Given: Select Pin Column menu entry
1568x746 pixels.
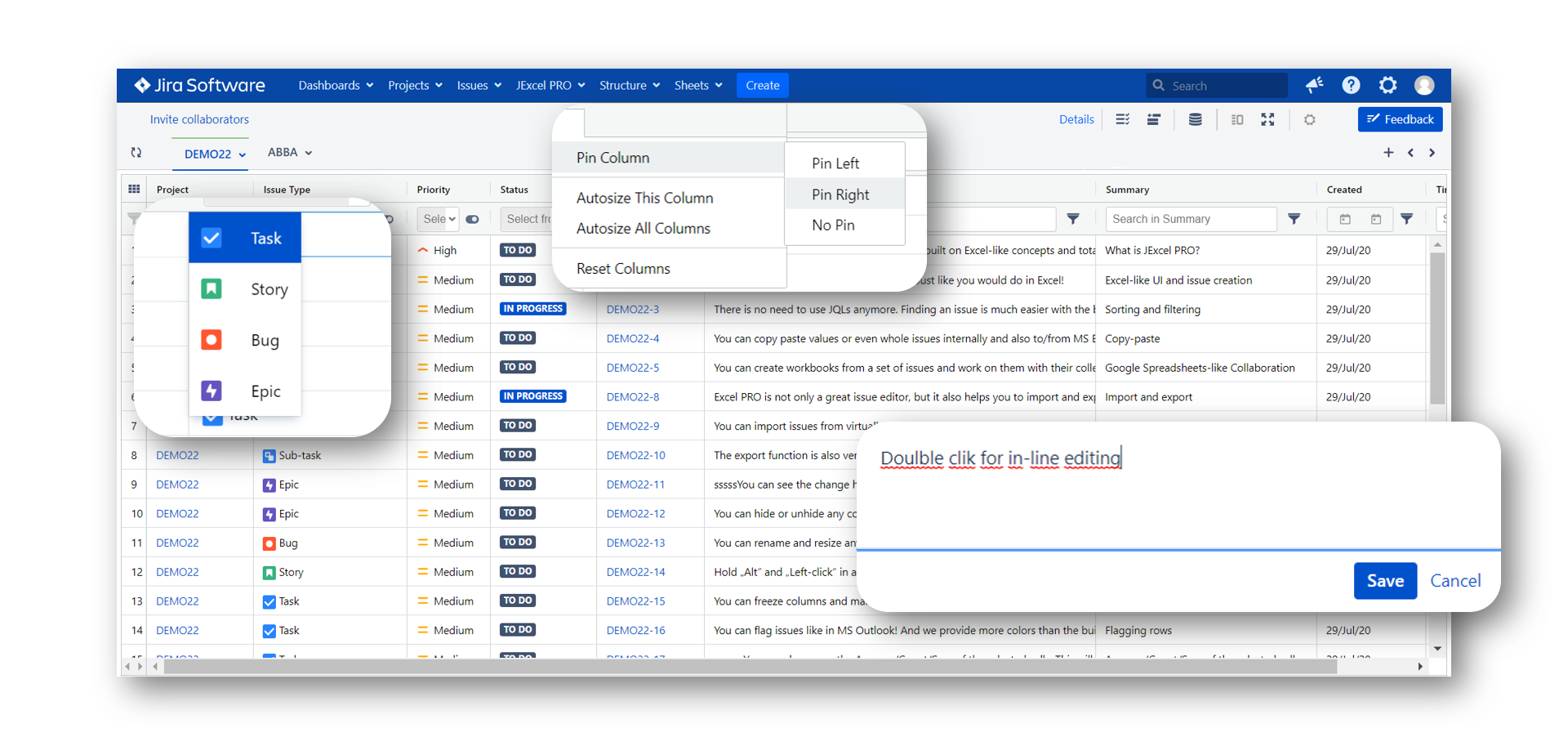Looking at the screenshot, I should (x=668, y=158).
